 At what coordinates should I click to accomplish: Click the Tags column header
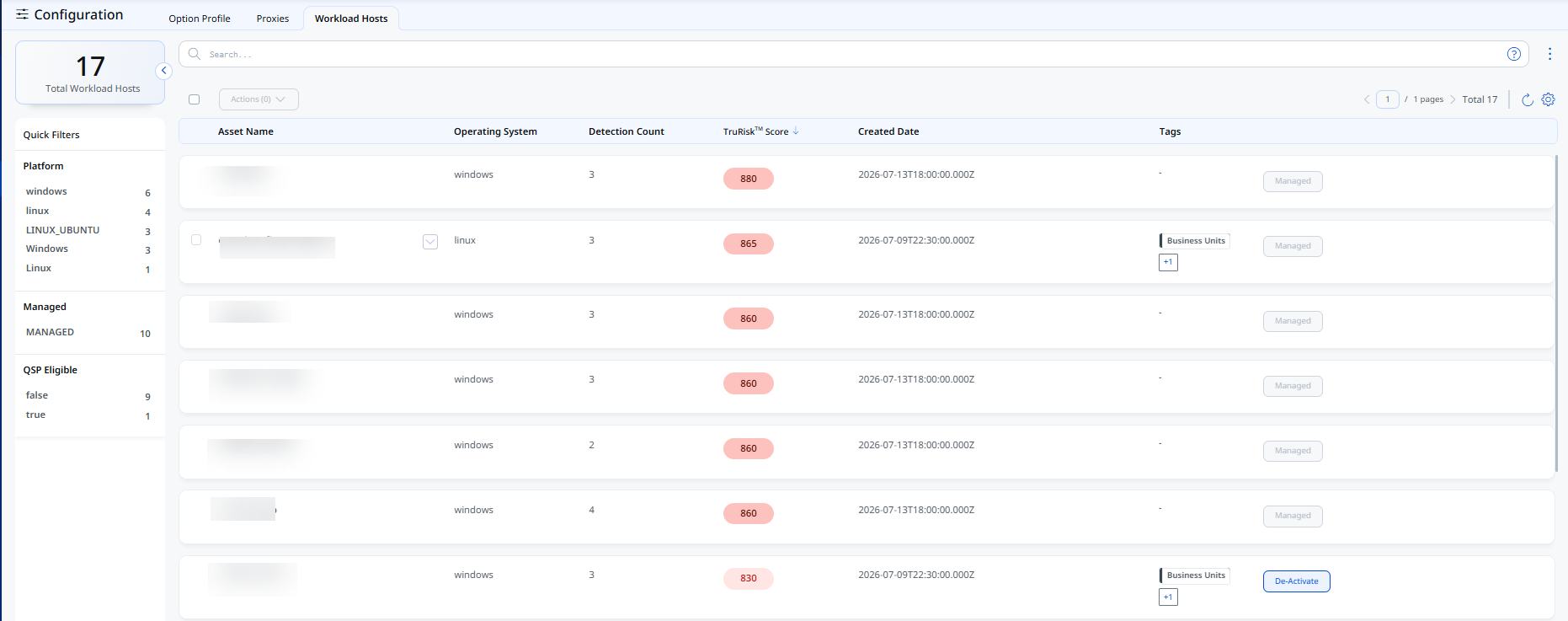pos(1170,131)
